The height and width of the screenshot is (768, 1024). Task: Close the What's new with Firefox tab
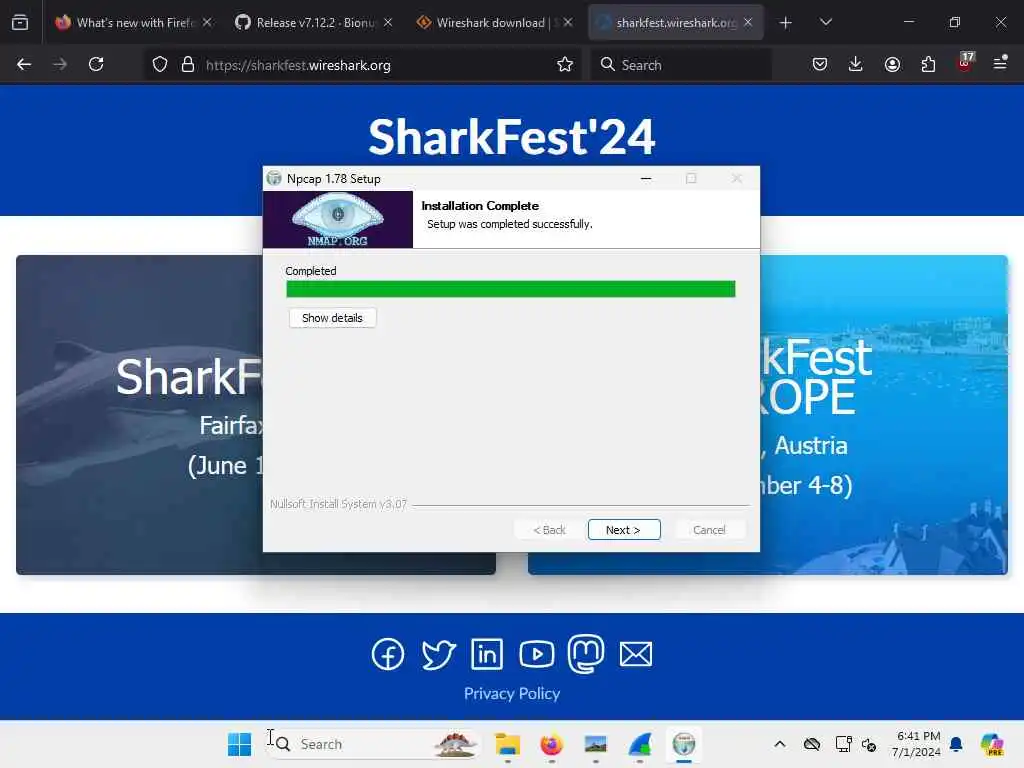click(207, 22)
